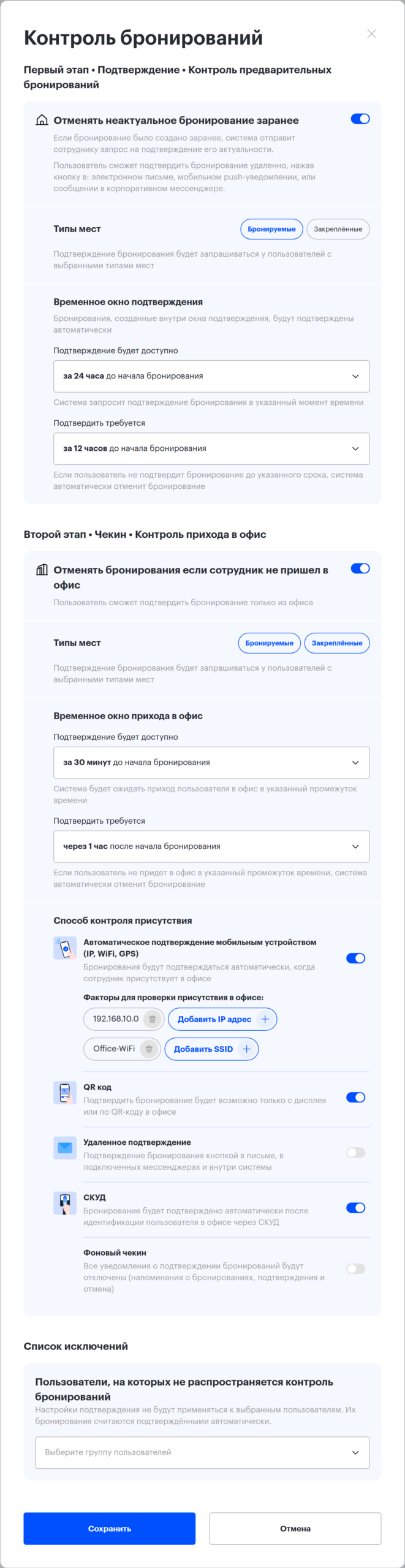This screenshot has height=1568, width=405.
Task: Expand the через 1 час после начала dropdown
Action: click(211, 846)
